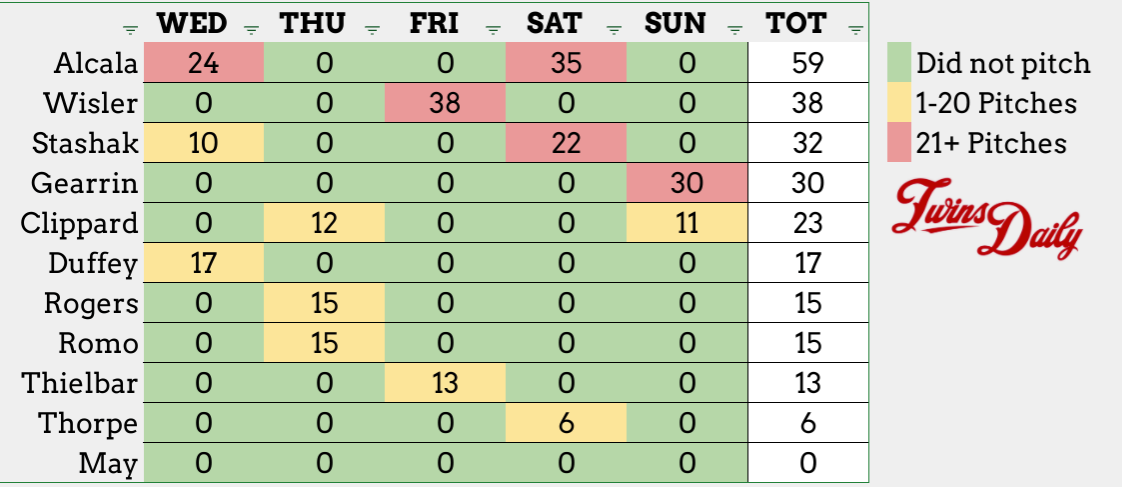Open the WED column filter icon
1122x487 pixels.
251,27
